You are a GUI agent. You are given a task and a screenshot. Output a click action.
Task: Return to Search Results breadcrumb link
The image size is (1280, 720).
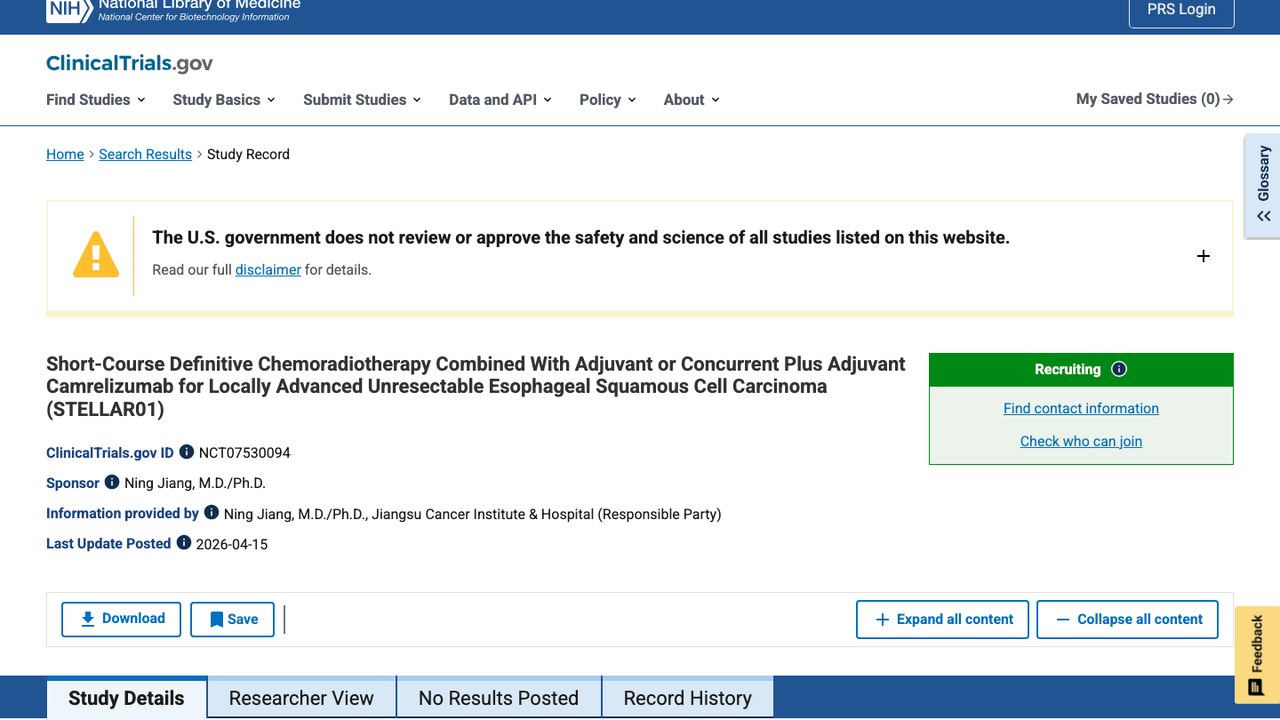pyautogui.click(x=145, y=154)
